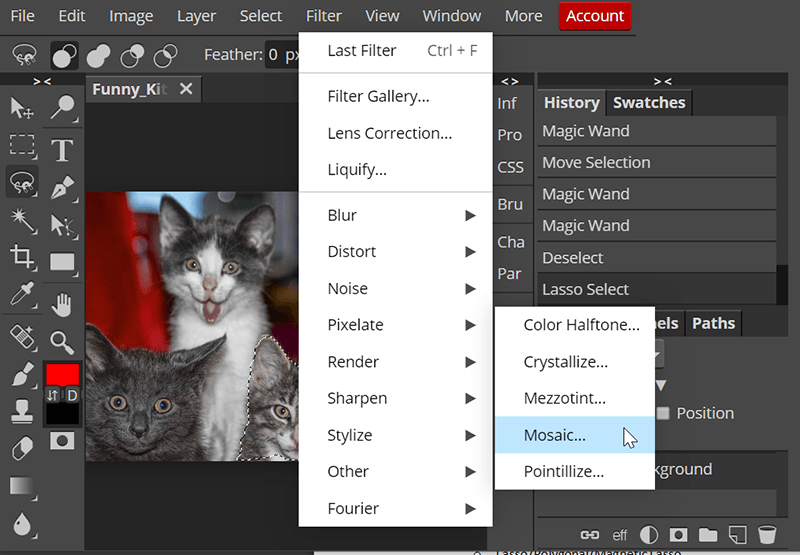Create a new folder in Layers panel
Screen dimensions: 800x555
tap(708, 534)
